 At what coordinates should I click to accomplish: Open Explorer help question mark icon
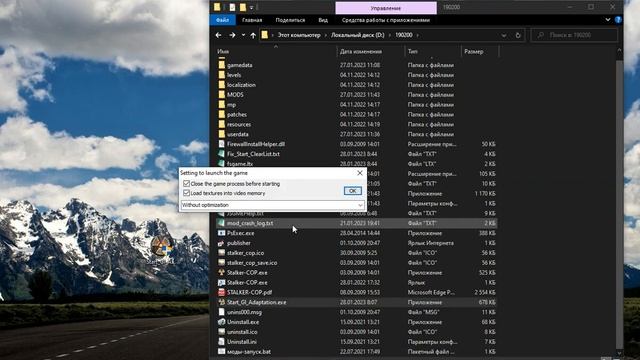click(x=618, y=20)
